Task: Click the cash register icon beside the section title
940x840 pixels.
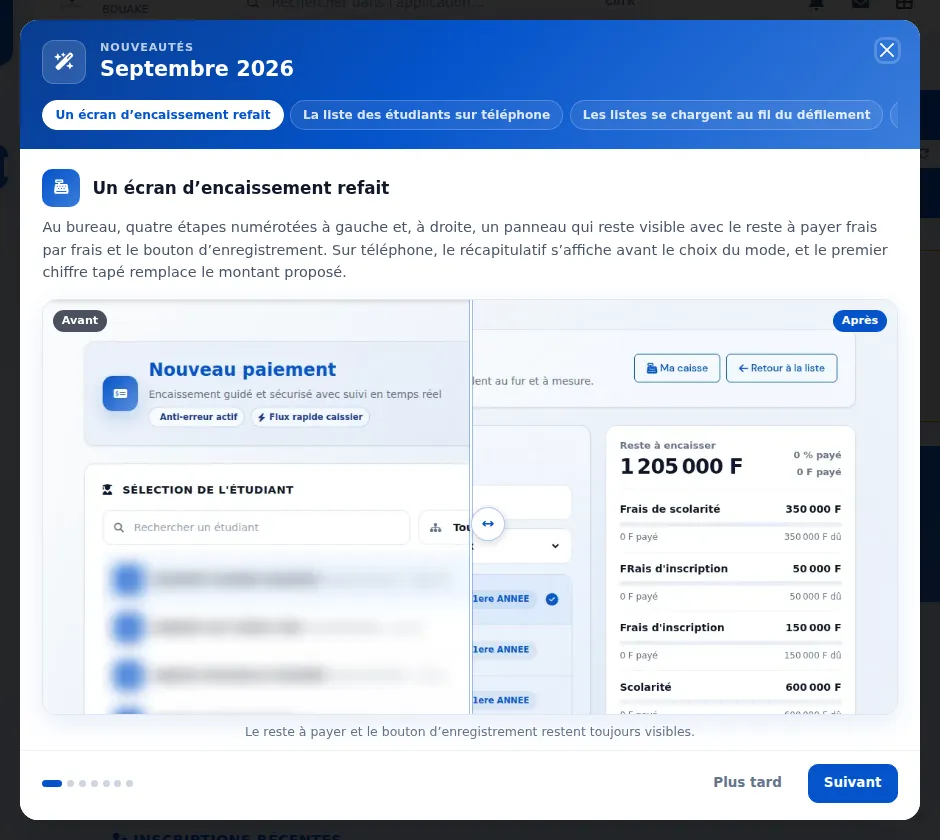Action: 61,188
